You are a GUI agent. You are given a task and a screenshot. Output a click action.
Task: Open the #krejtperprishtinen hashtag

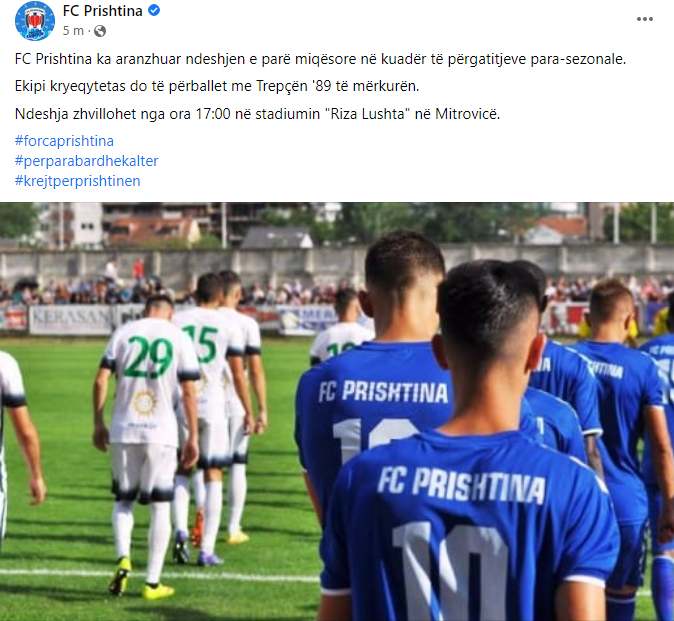[77, 181]
